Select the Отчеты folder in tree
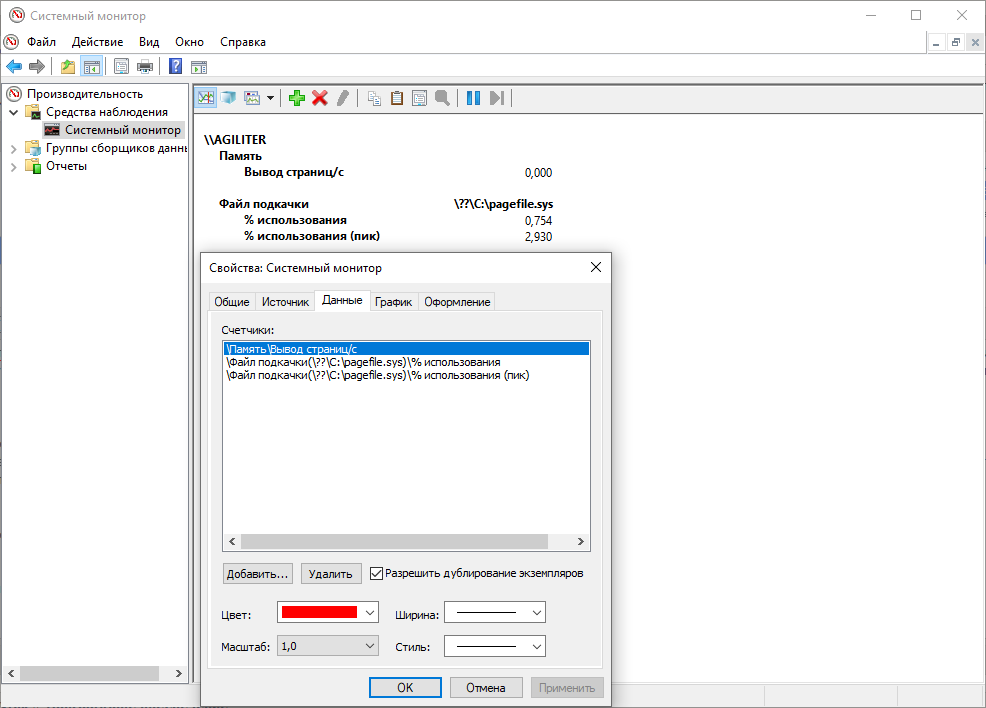Screen dimensions: 986x708 (x=66, y=166)
